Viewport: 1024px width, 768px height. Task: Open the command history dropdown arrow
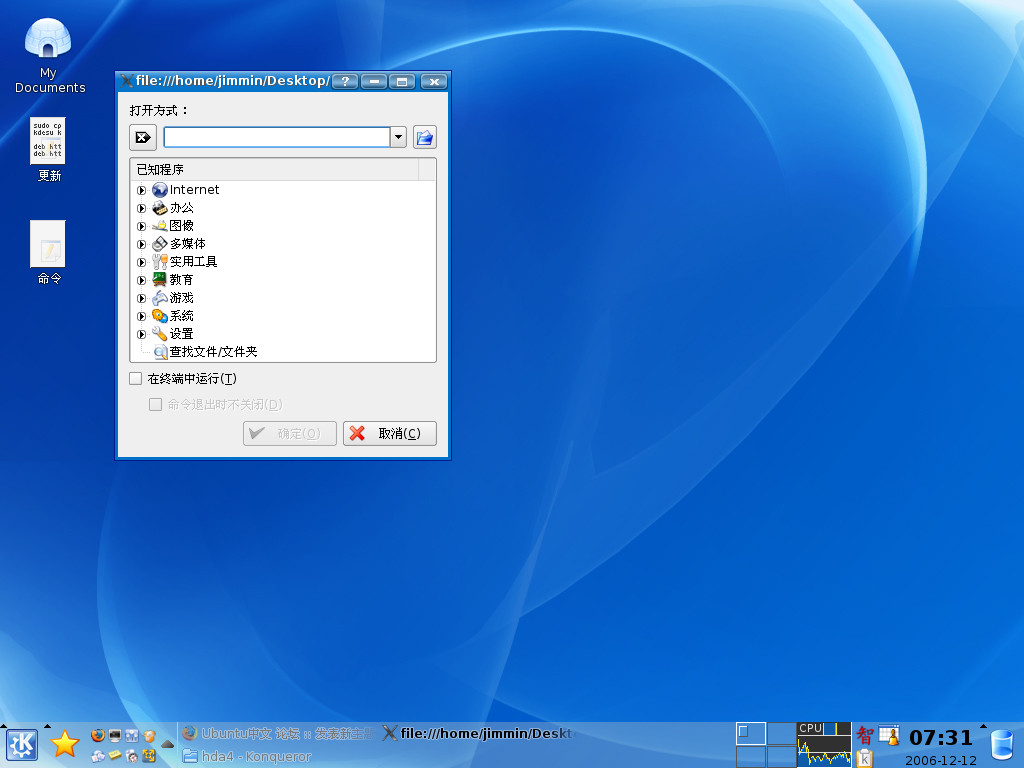point(399,137)
